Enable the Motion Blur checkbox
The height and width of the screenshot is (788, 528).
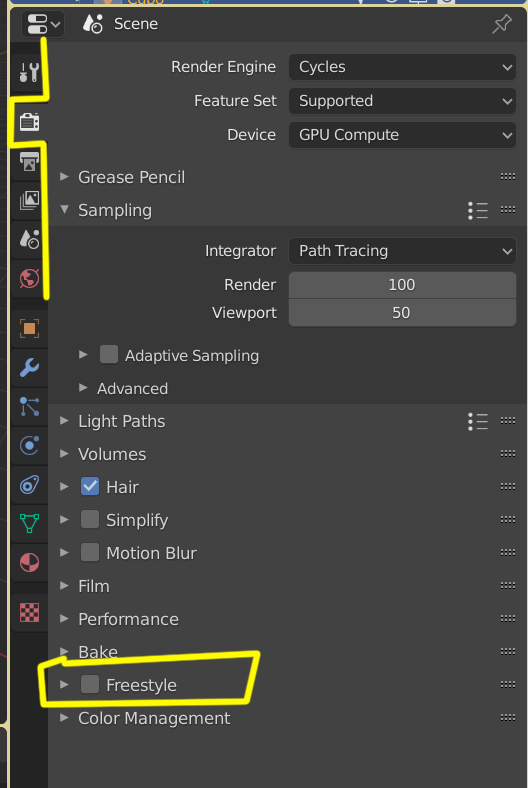point(90,552)
